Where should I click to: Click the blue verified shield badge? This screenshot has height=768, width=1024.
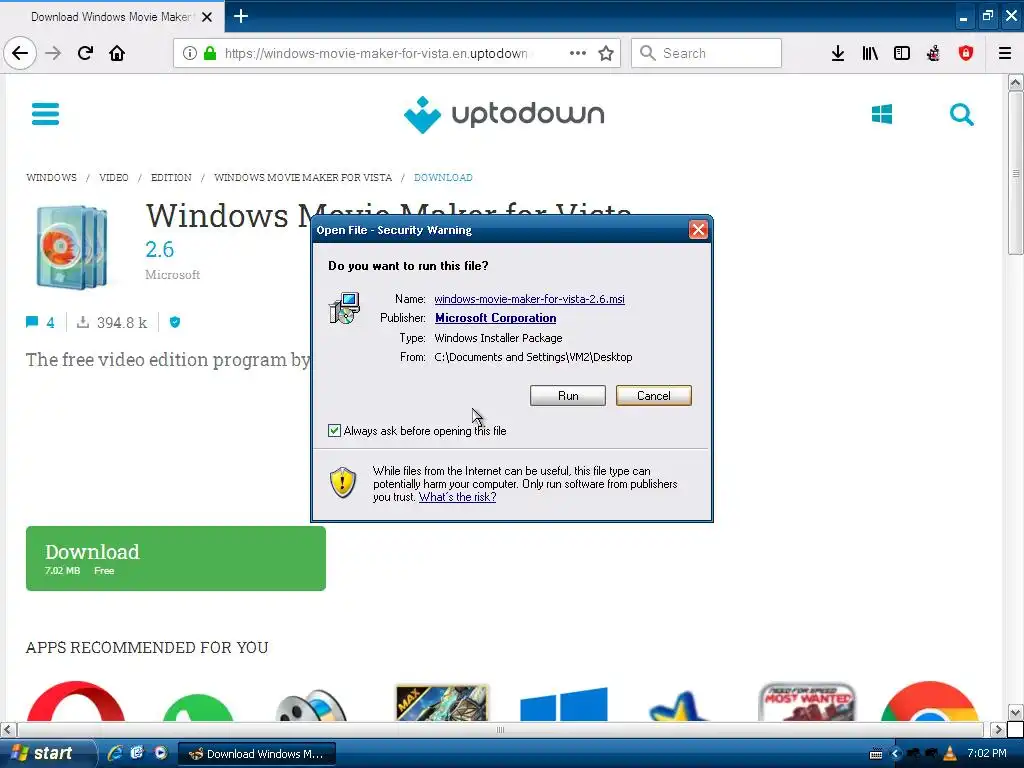(x=174, y=322)
